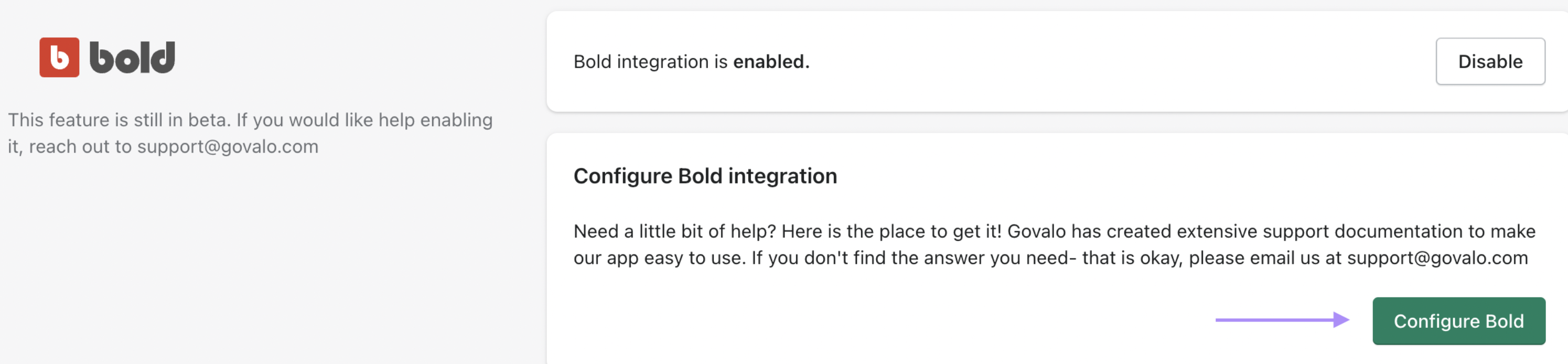1568x364 pixels.
Task: Click the word 'Govalo' in the help paragraph
Action: coord(1036,231)
